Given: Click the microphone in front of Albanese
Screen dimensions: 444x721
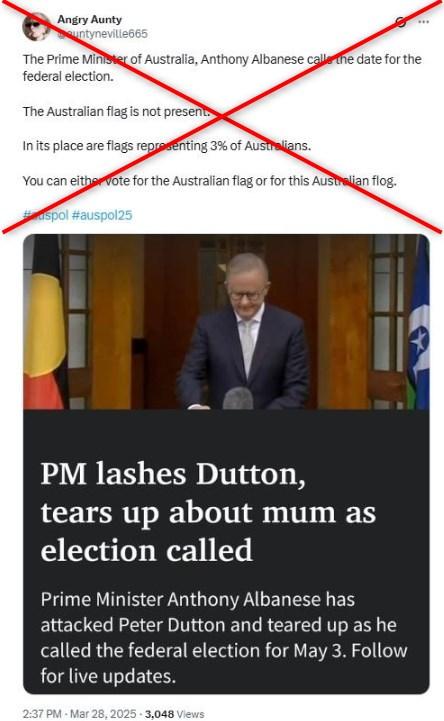Looking at the screenshot, I should click(x=238, y=398).
